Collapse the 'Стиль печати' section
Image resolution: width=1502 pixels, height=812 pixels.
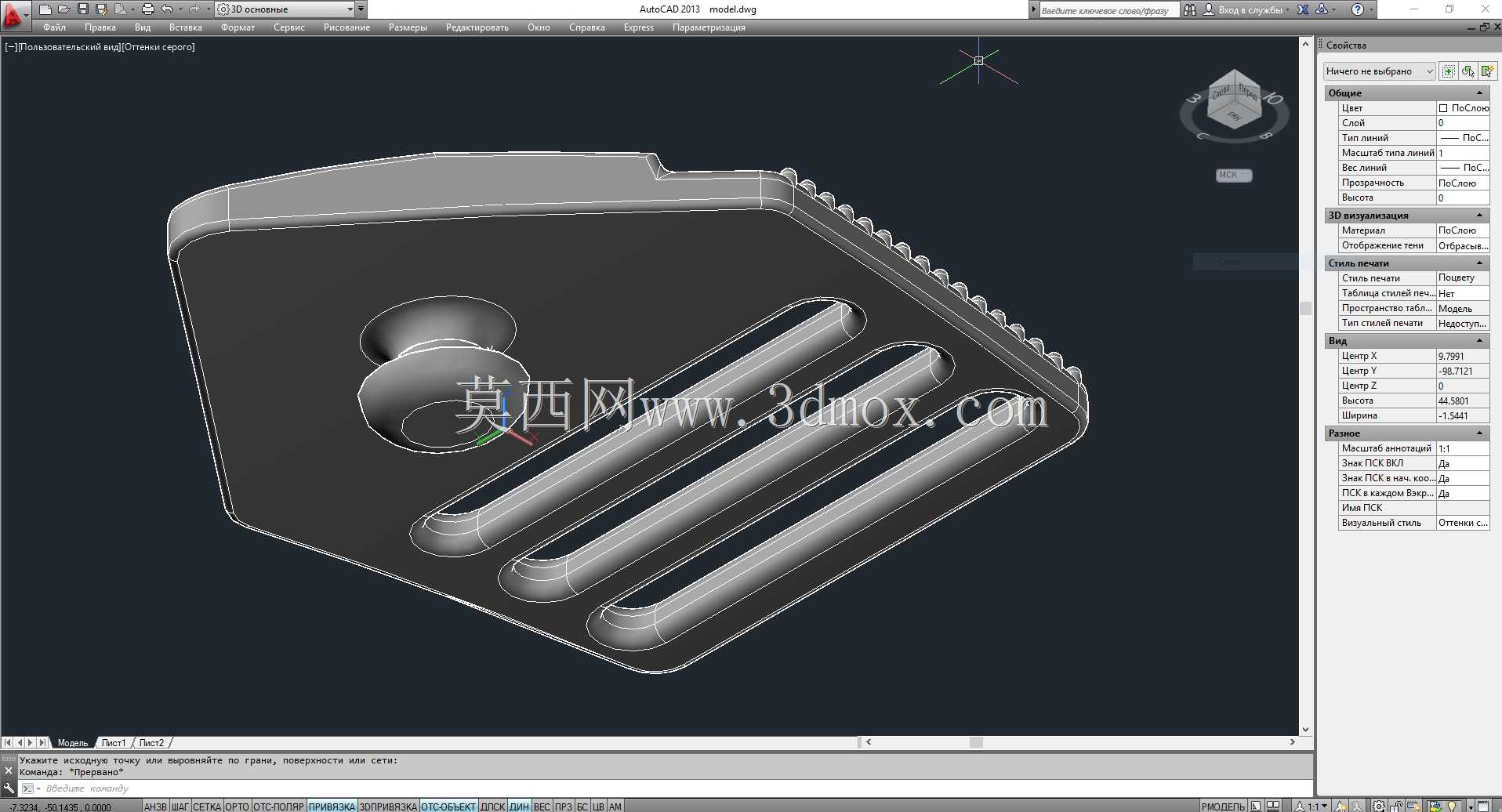(1480, 263)
